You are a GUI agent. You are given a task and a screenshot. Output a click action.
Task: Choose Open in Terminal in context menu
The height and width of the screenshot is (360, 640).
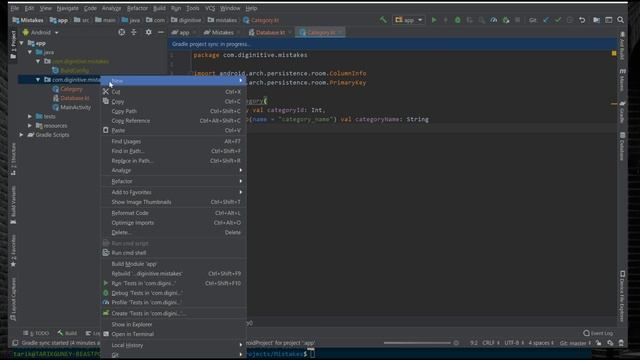click(173, 334)
